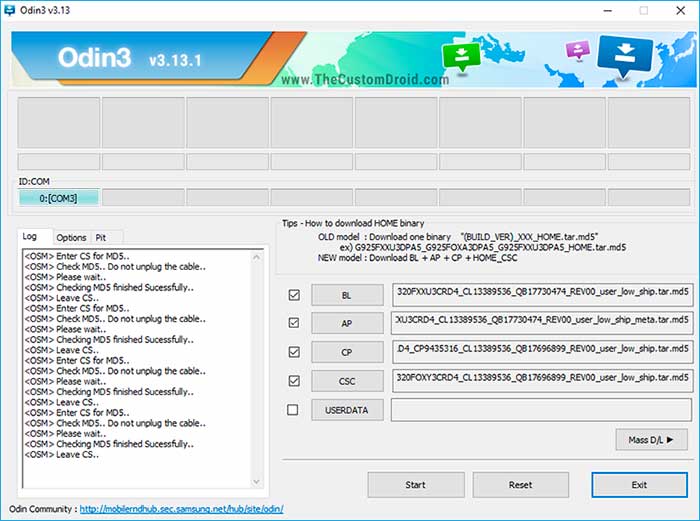This screenshot has height=521, width=700.
Task: Click the 'Odin3 v3.13.1' banner logo
Action: tap(129, 58)
